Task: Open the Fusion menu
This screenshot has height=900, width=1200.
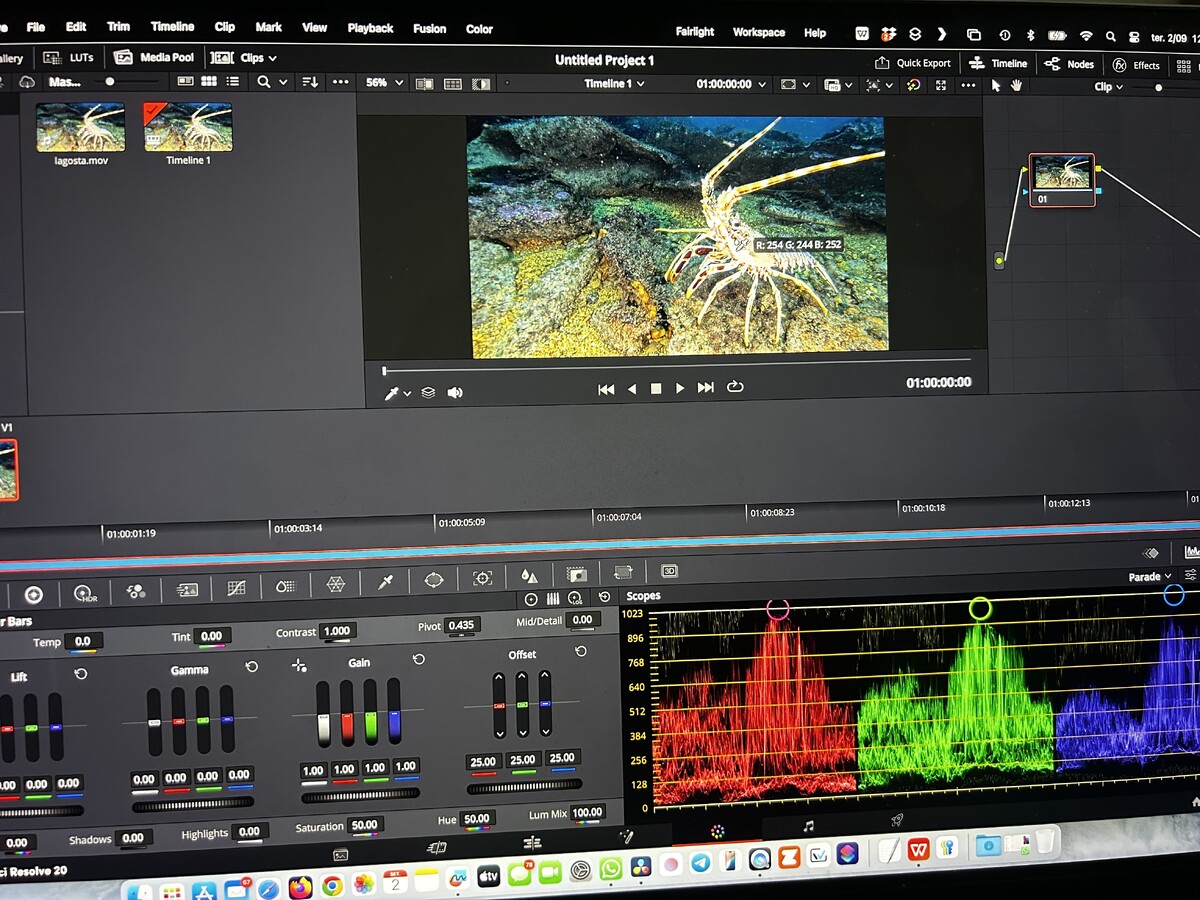Action: [429, 29]
